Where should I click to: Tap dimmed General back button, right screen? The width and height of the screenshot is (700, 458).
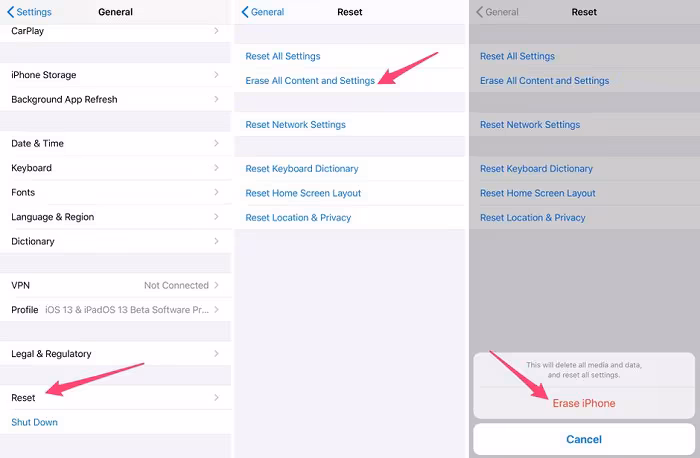pyautogui.click(x=497, y=12)
